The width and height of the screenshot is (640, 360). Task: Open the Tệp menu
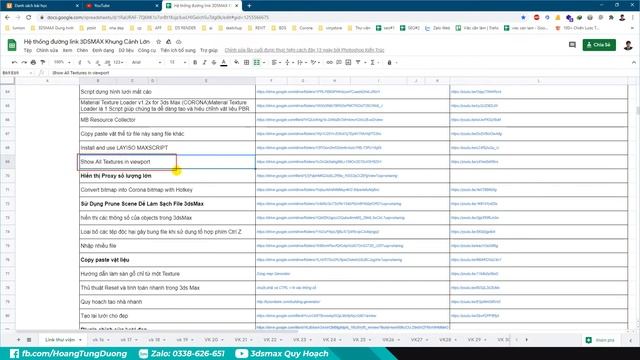pos(27,50)
